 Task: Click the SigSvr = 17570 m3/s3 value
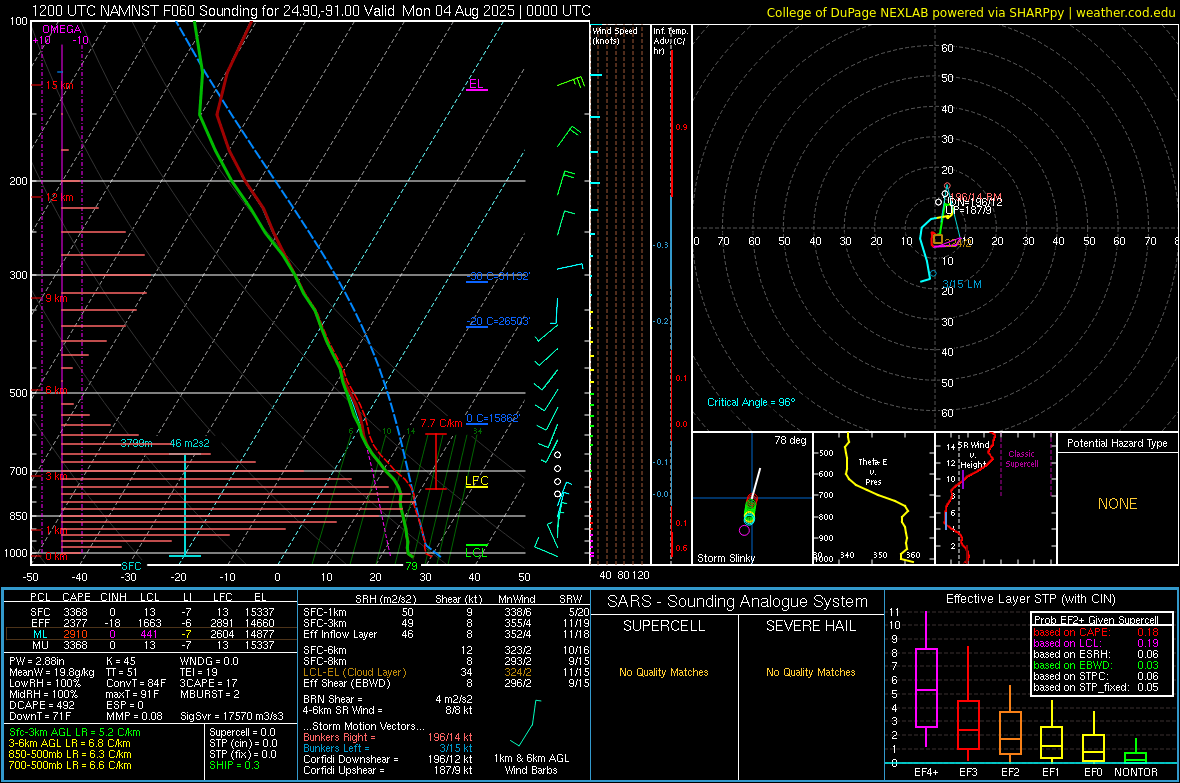[x=232, y=716]
